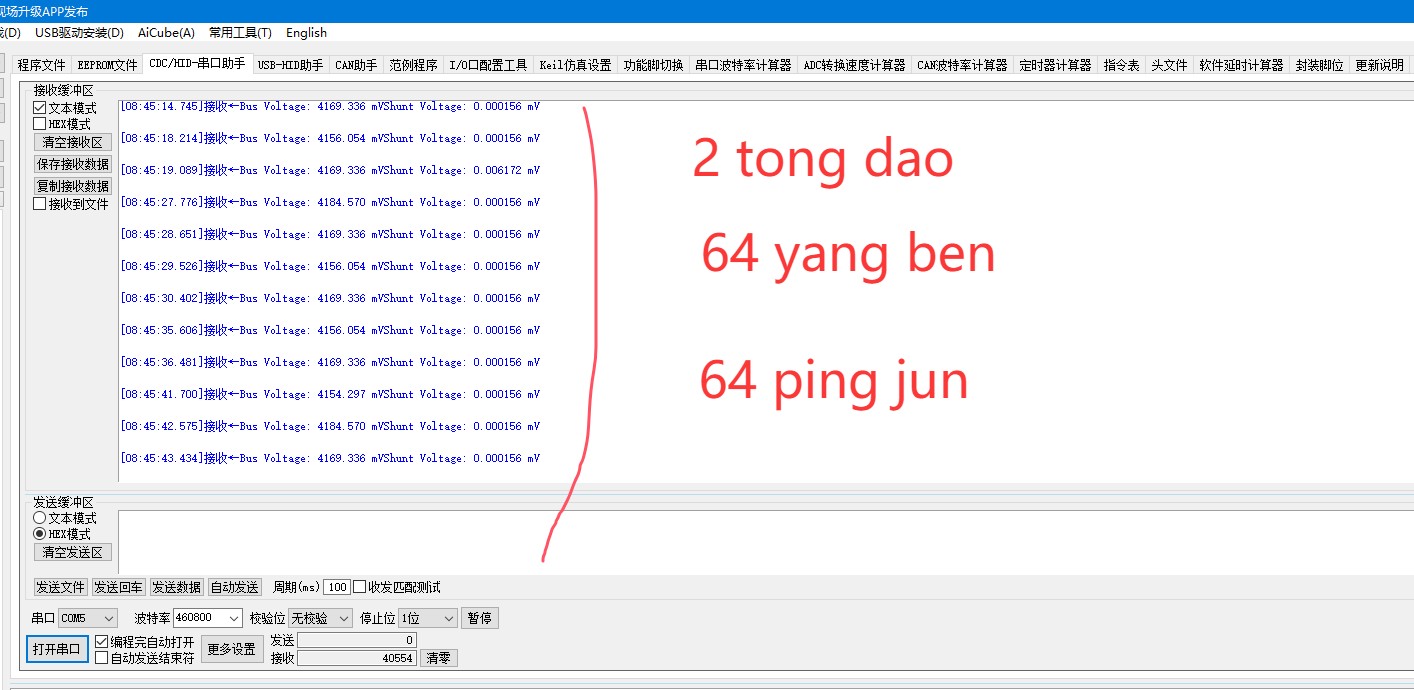Open the ADC转换速度计算器 tab
The height and width of the screenshot is (690, 1414).
854,65
